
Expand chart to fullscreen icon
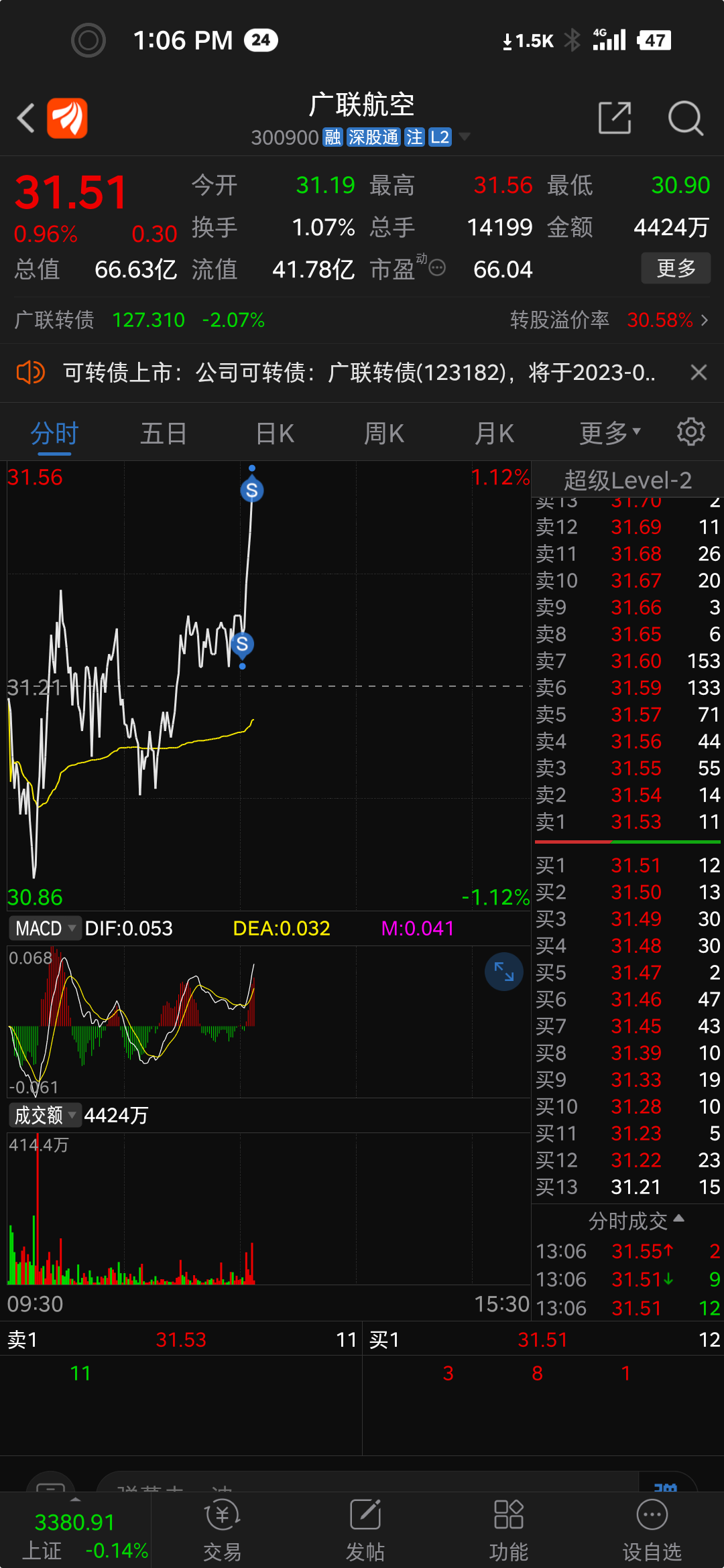pos(504,971)
